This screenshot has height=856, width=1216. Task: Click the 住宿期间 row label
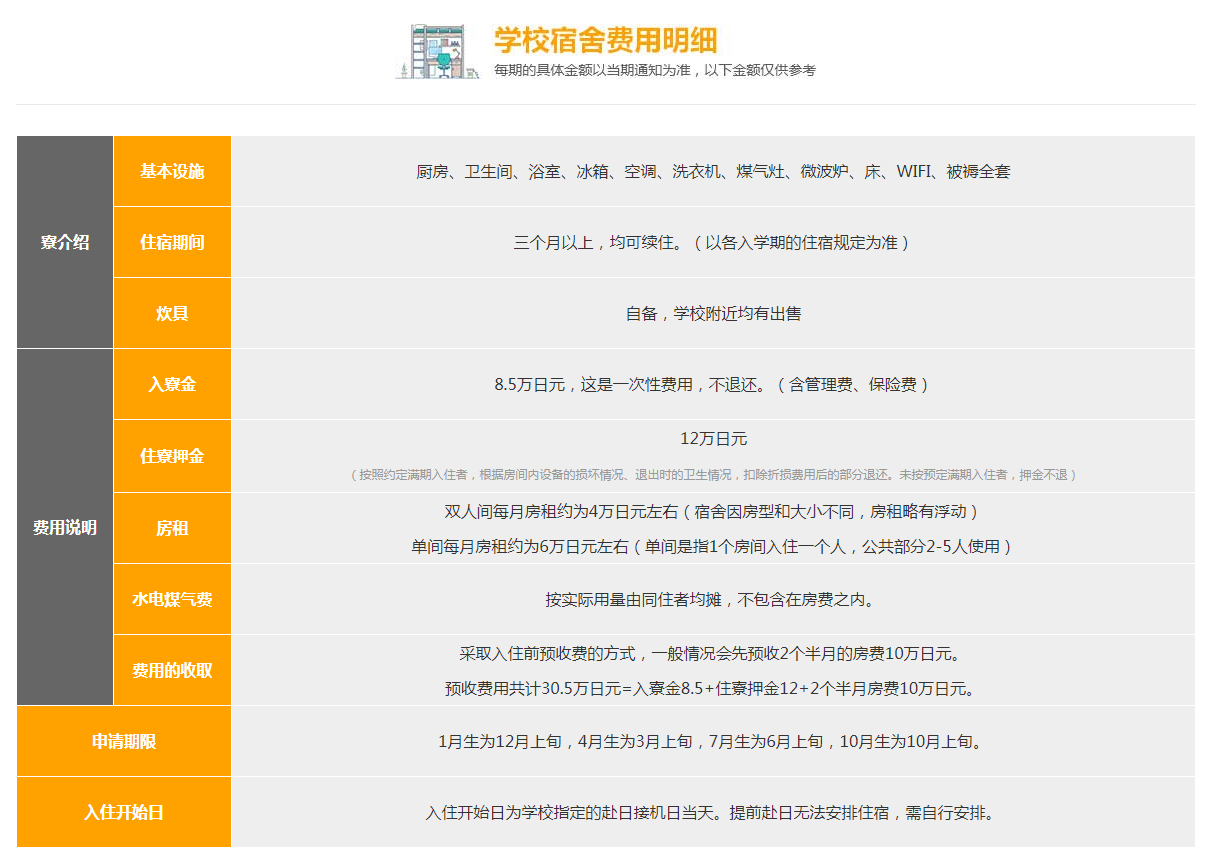[172, 242]
